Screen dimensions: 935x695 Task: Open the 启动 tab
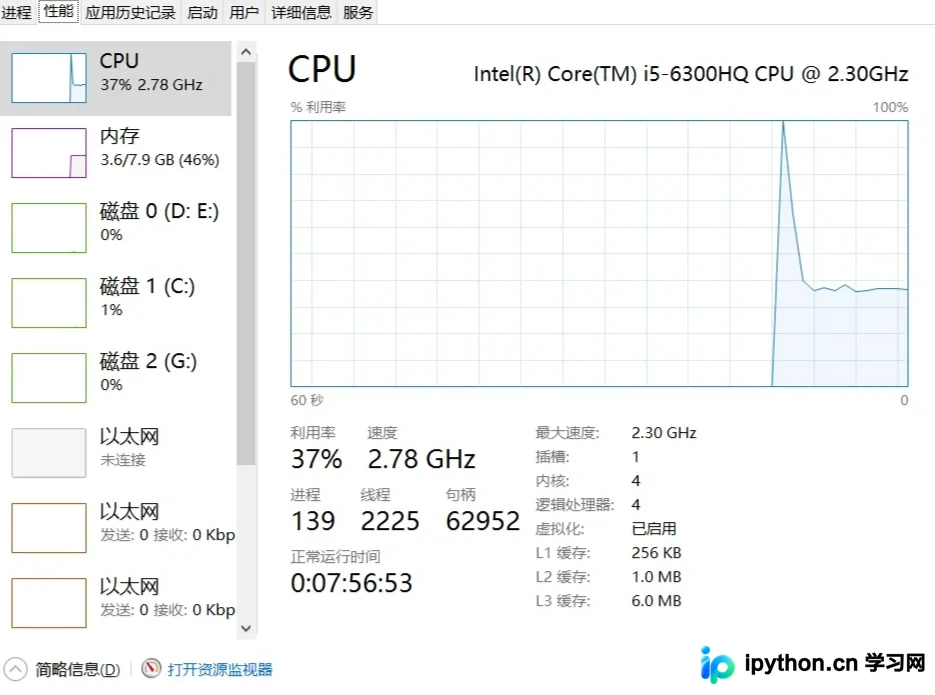202,12
